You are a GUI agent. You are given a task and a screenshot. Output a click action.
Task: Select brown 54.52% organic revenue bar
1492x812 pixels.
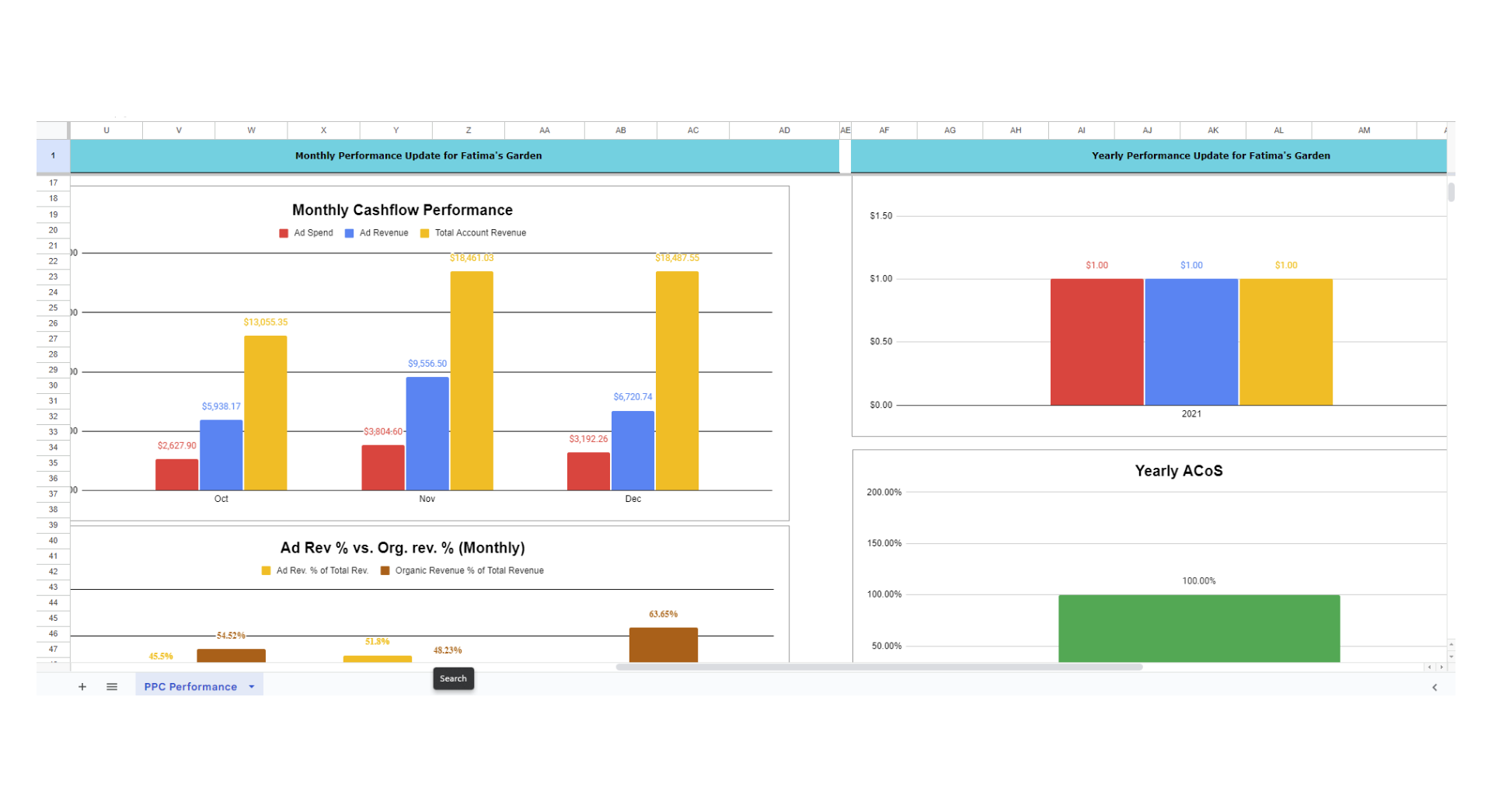[232, 656]
